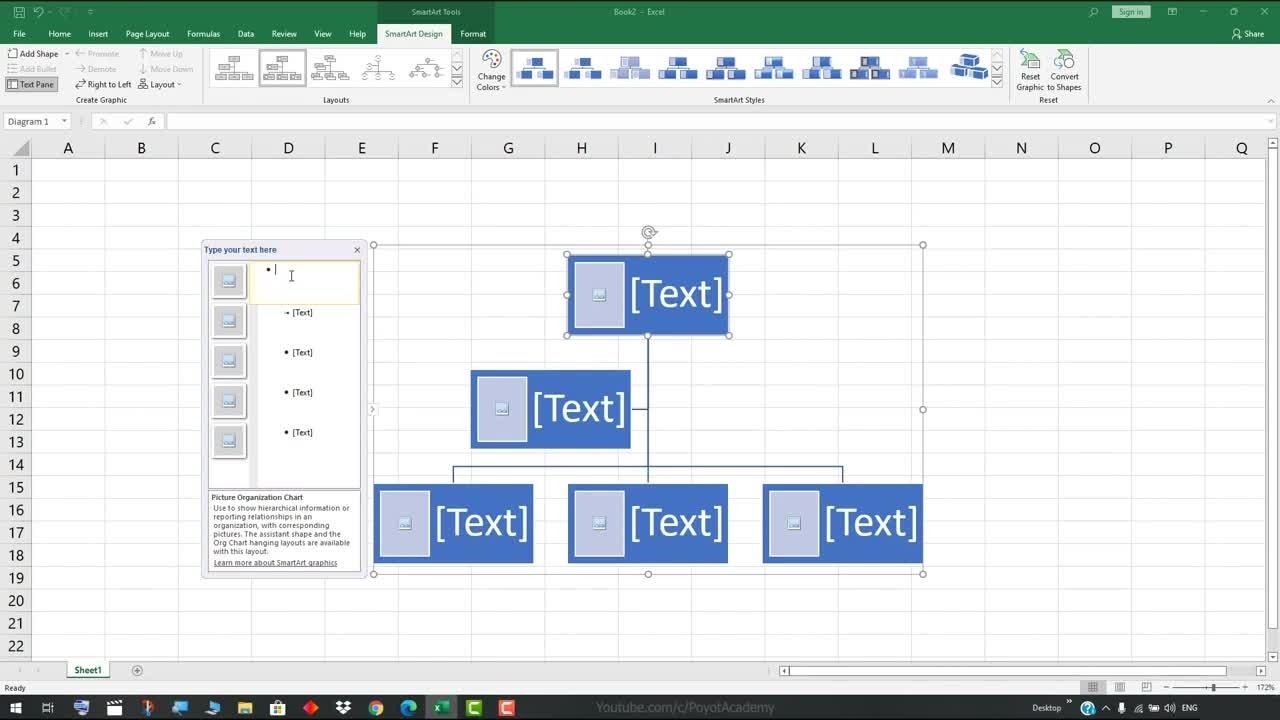The image size is (1280, 720).
Task: Adjust the zoom slider in status bar
Action: (1213, 688)
